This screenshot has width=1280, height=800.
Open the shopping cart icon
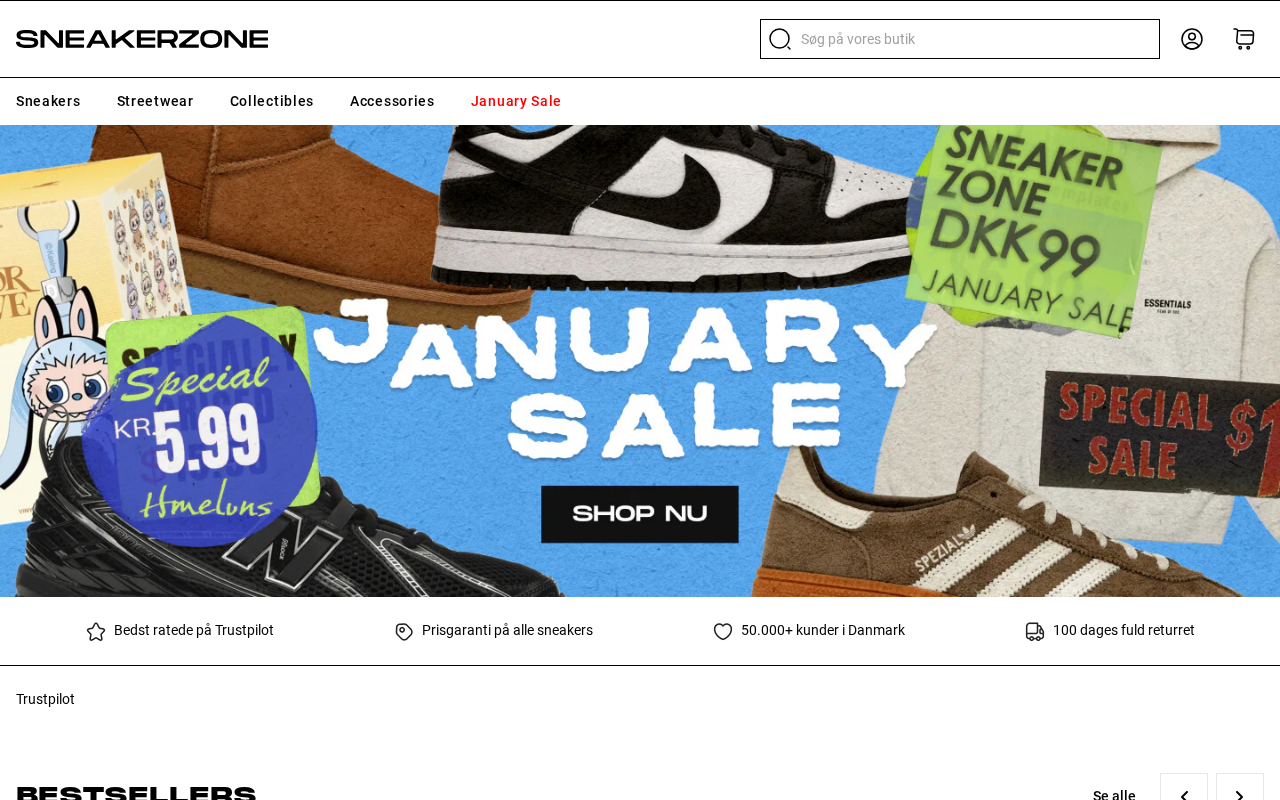click(1244, 39)
